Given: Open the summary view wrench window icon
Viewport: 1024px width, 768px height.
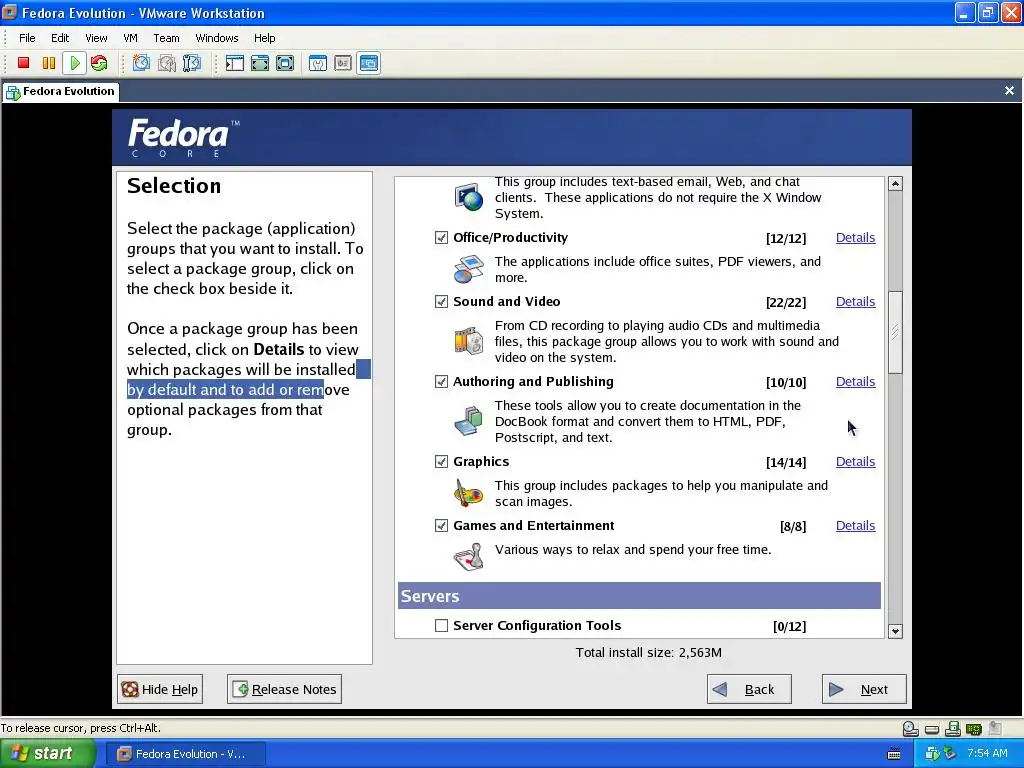Looking at the screenshot, I should 318,63.
